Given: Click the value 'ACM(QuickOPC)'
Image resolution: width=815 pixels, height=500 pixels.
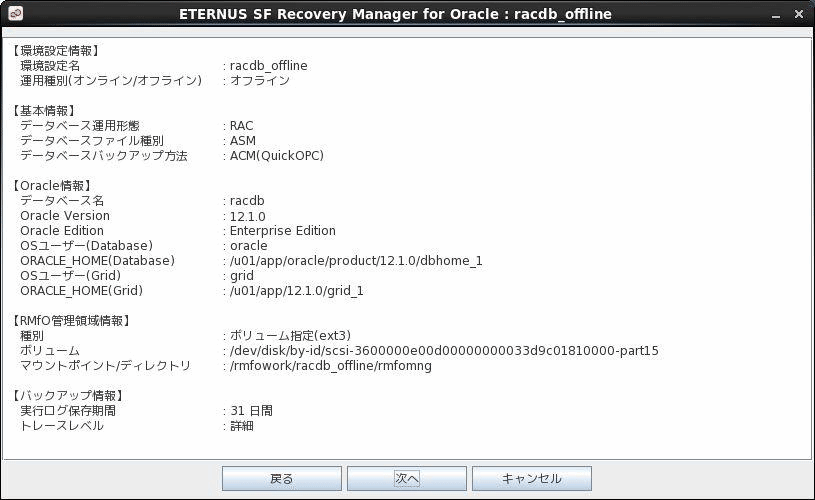Looking at the screenshot, I should click(277, 156).
